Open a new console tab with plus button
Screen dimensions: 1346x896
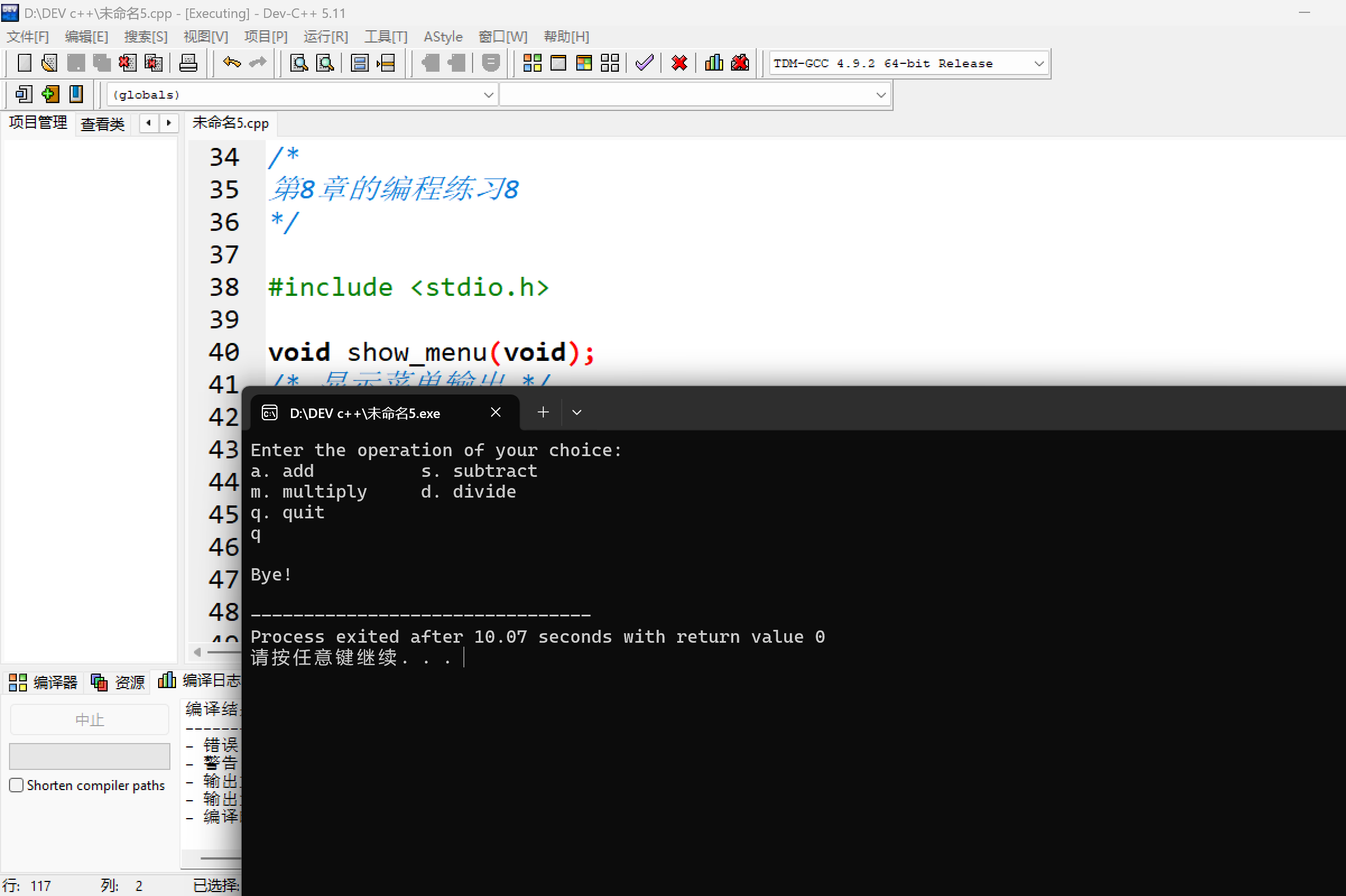pos(543,412)
